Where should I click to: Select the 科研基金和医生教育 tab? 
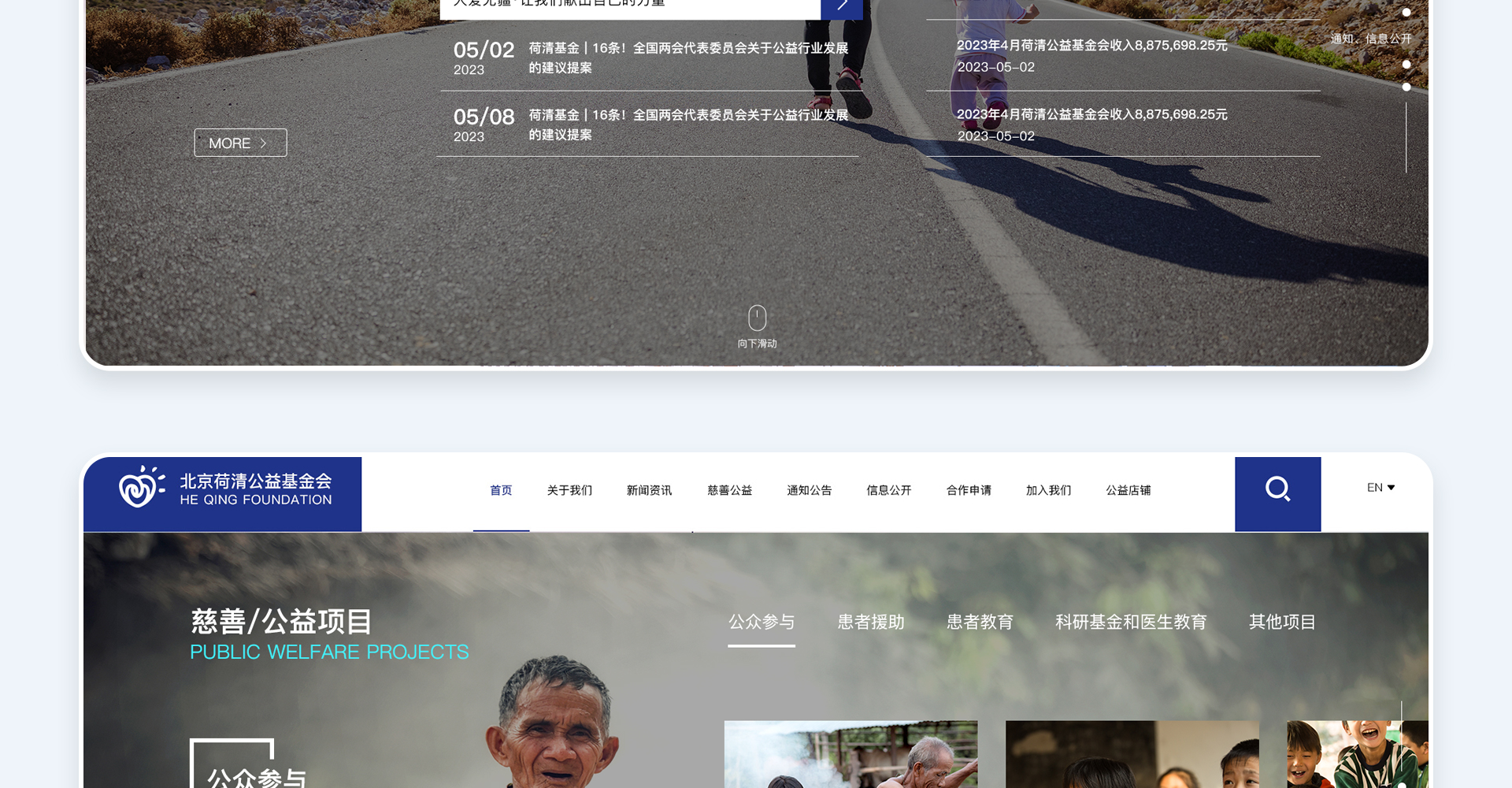coord(1131,622)
